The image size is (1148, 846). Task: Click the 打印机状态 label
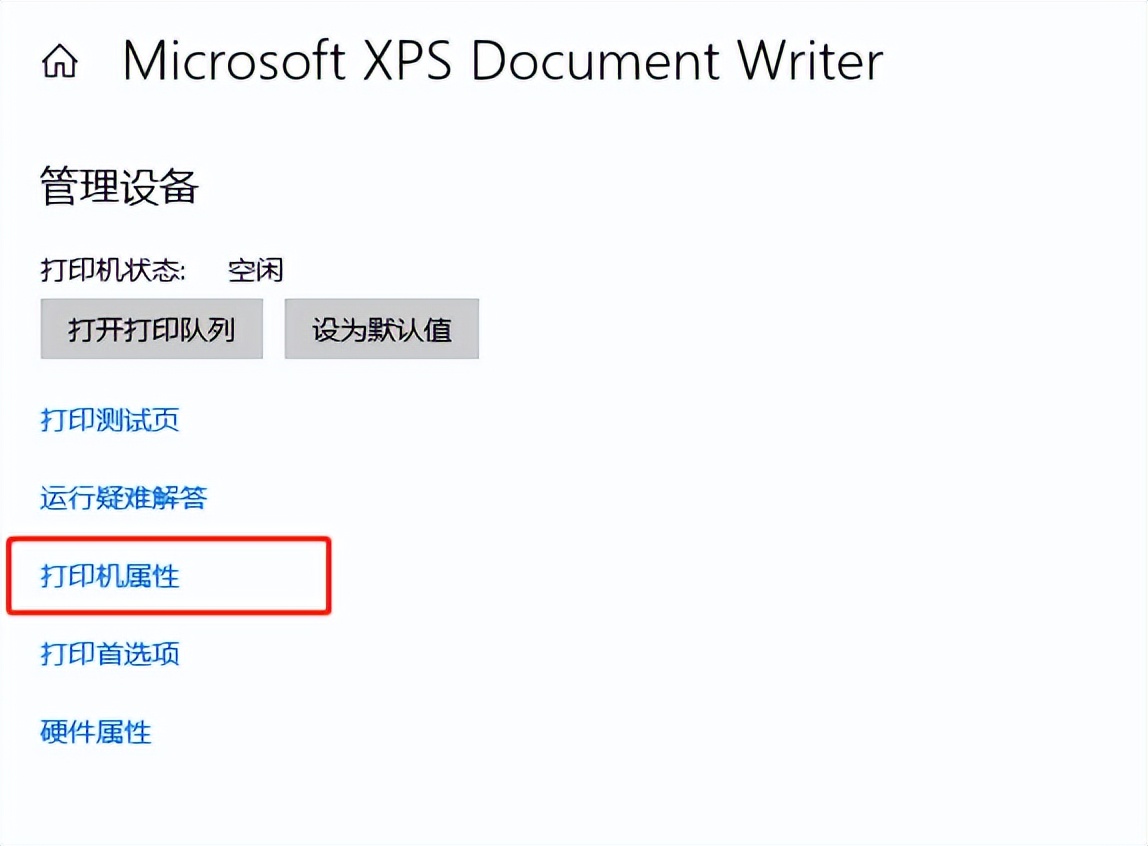pos(113,270)
